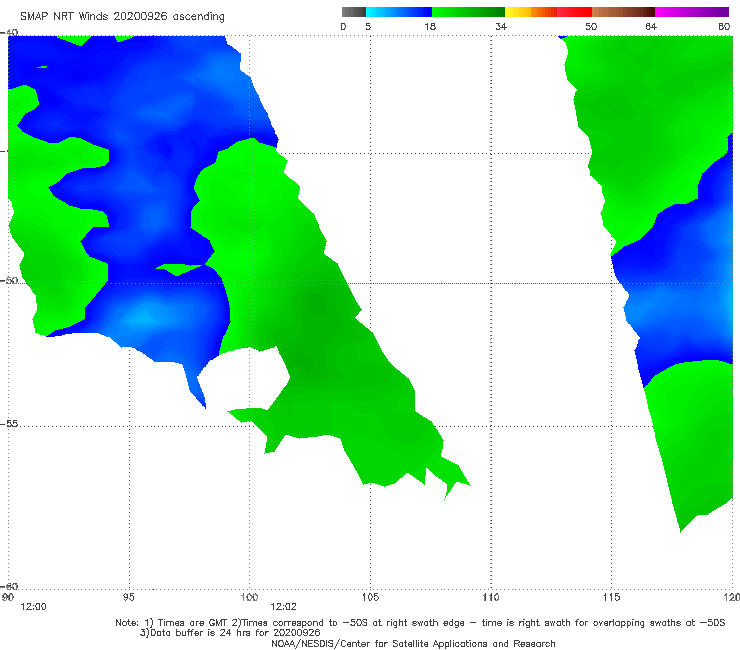Click the color bar label '5'
This screenshot has height=650, width=740.
[x=368, y=26]
